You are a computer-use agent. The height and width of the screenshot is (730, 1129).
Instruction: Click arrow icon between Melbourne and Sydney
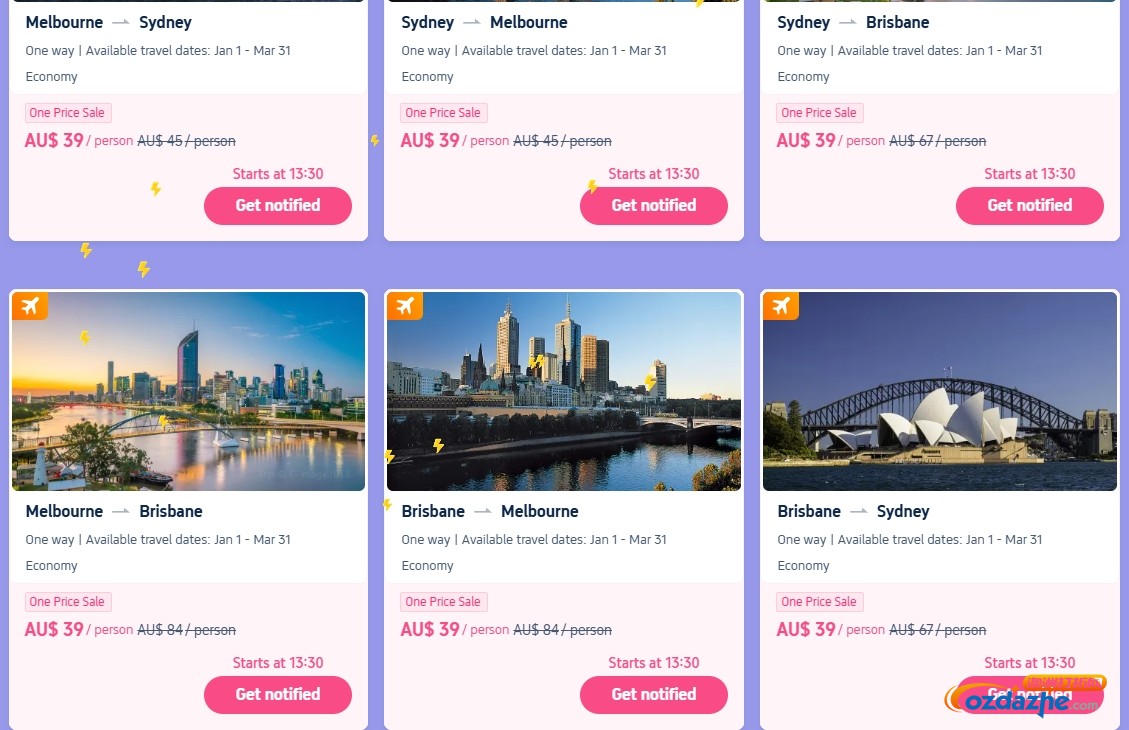click(121, 22)
